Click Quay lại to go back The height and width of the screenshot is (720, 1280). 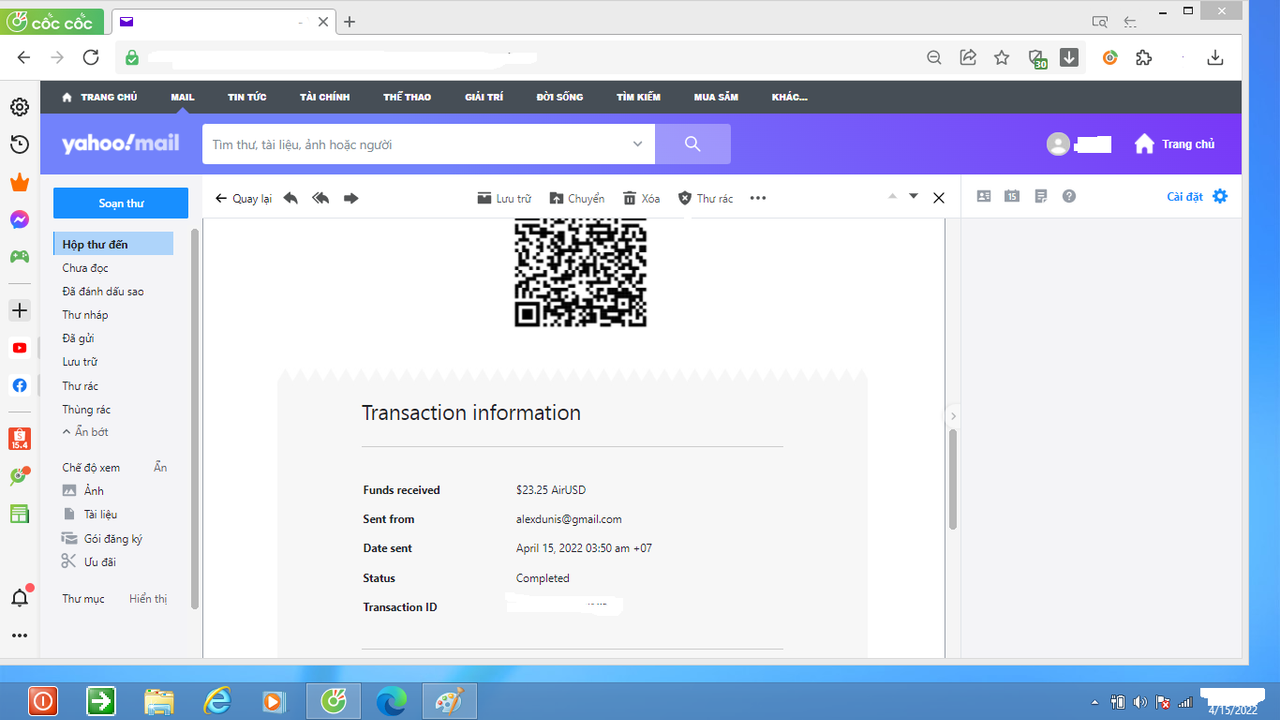(244, 198)
